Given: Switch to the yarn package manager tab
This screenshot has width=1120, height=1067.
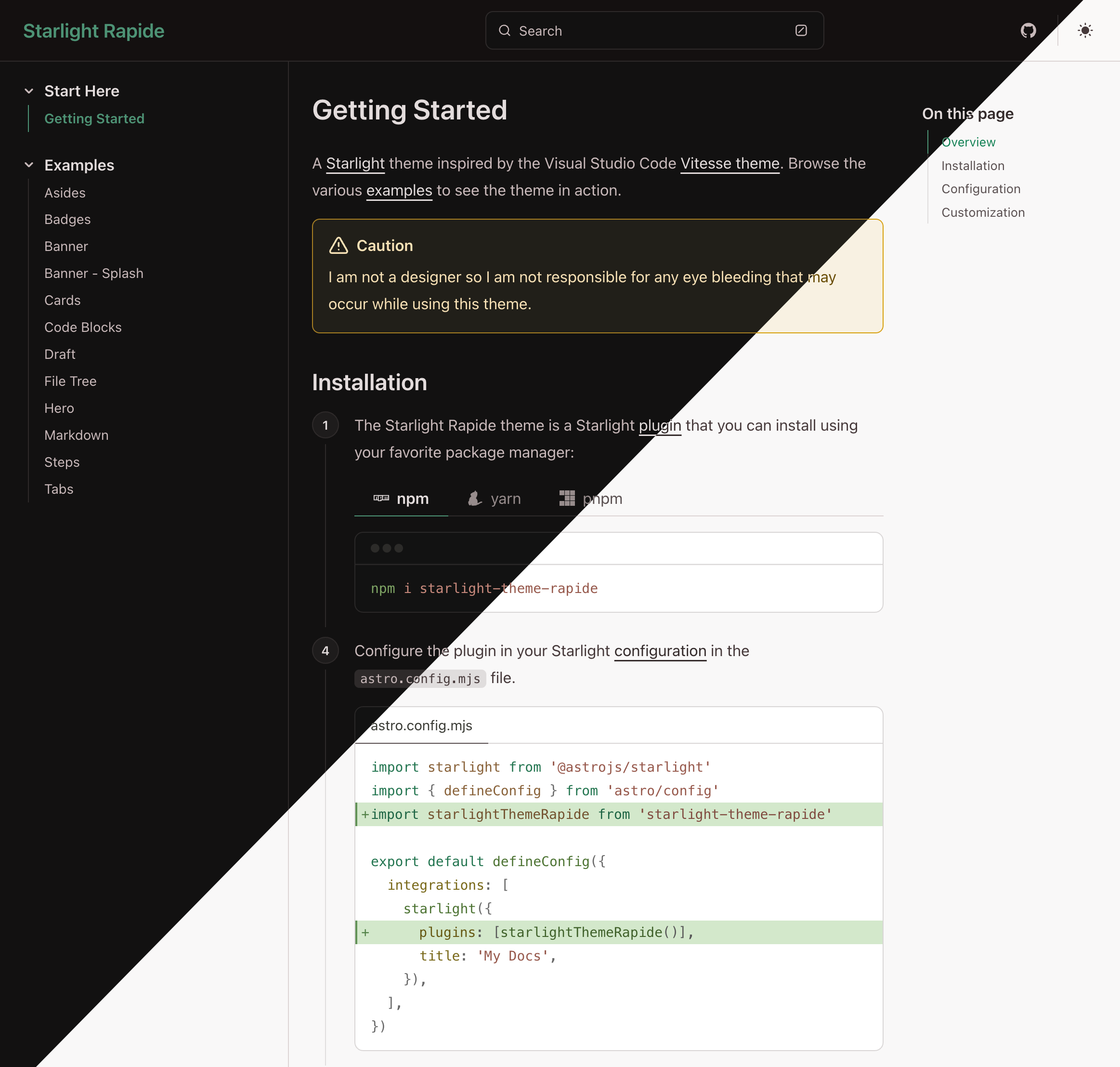Looking at the screenshot, I should pyautogui.click(x=495, y=498).
